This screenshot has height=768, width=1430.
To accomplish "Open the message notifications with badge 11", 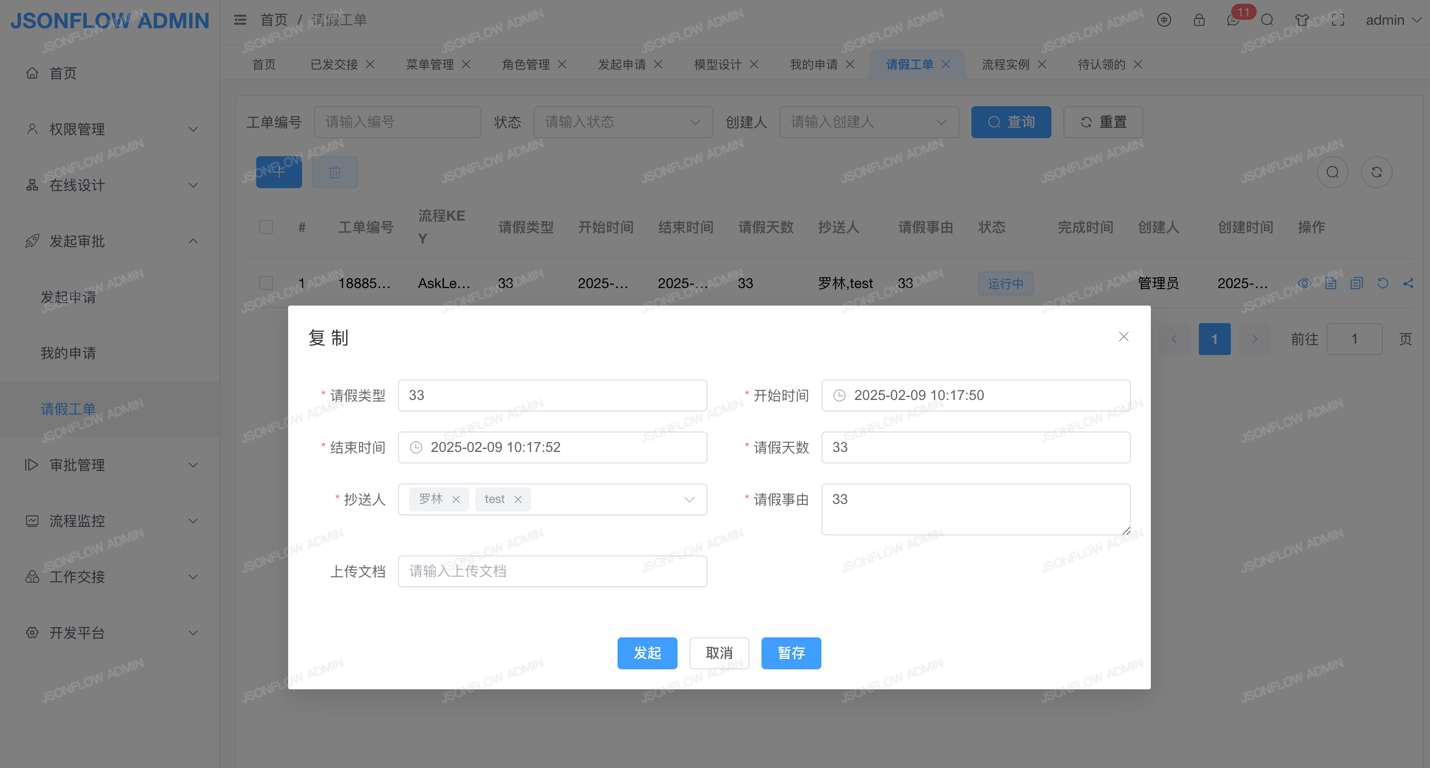I will (x=1233, y=20).
